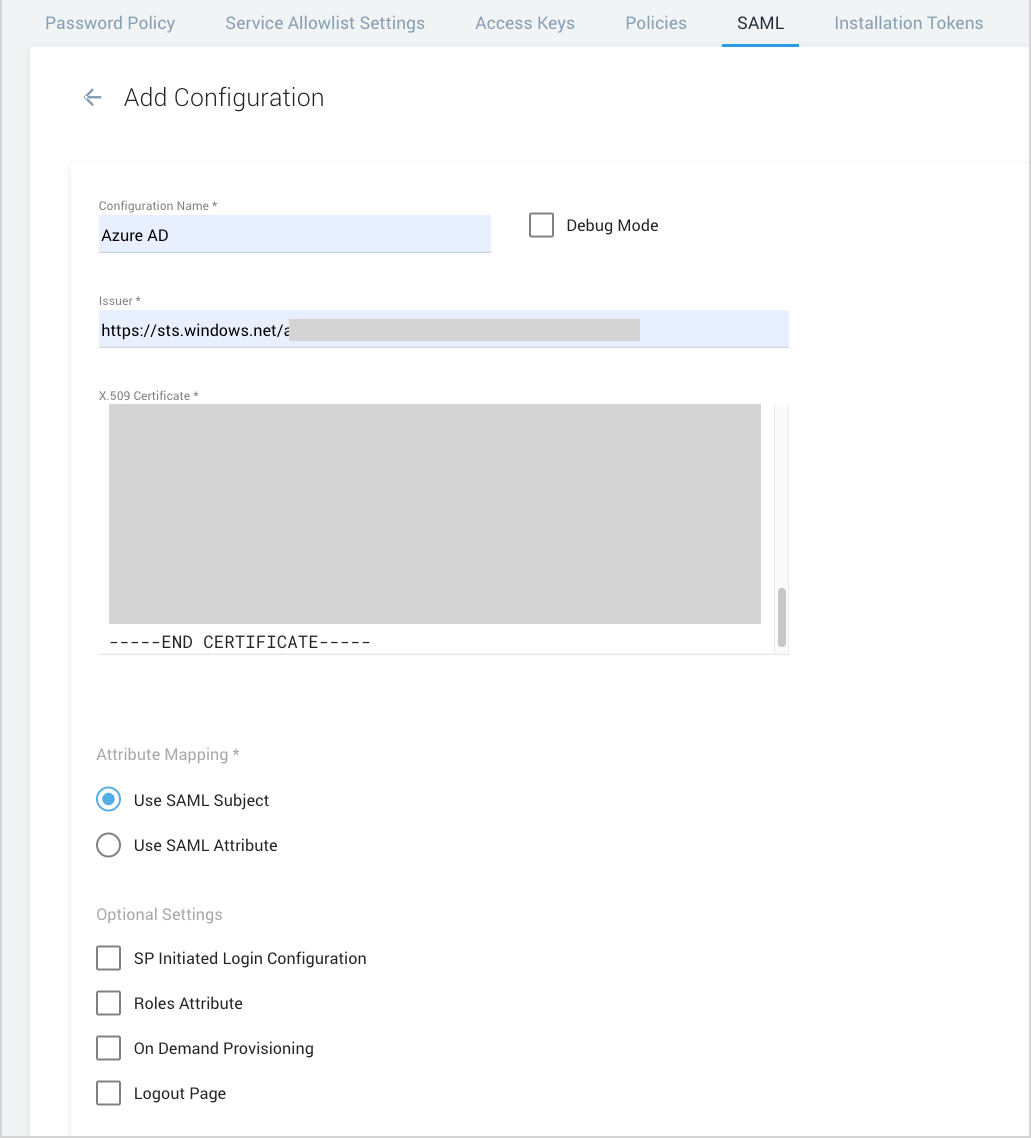Open the Policies tab
Screen dimensions: 1031x1138
click(655, 22)
